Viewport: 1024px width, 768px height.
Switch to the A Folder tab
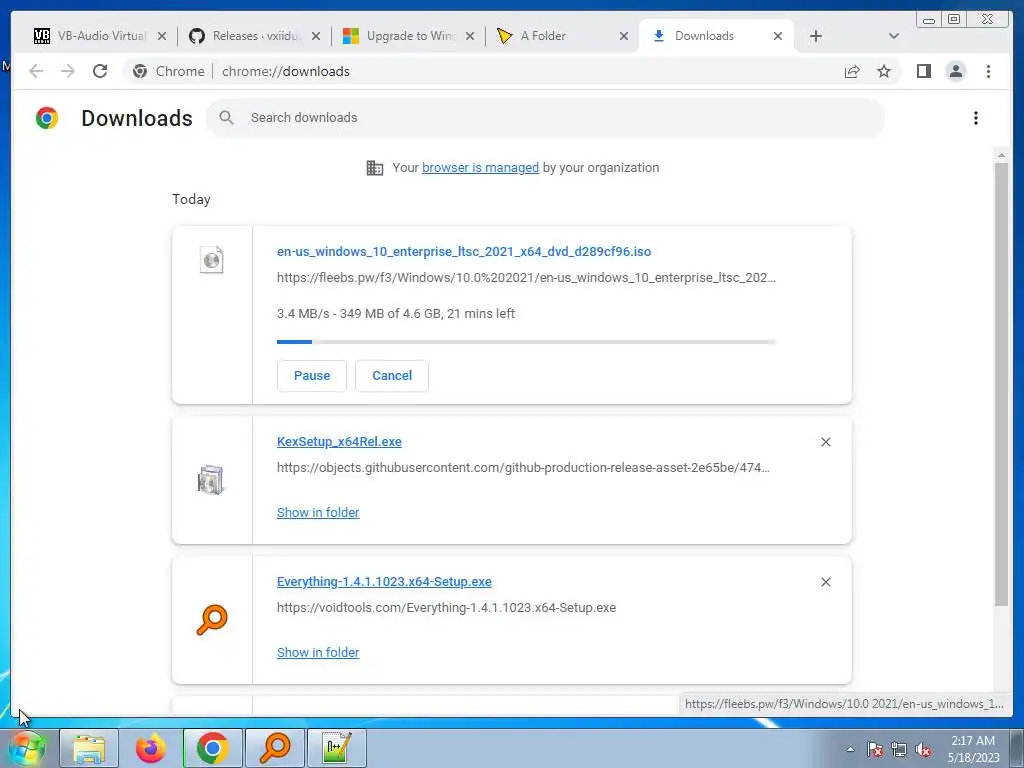coord(554,36)
